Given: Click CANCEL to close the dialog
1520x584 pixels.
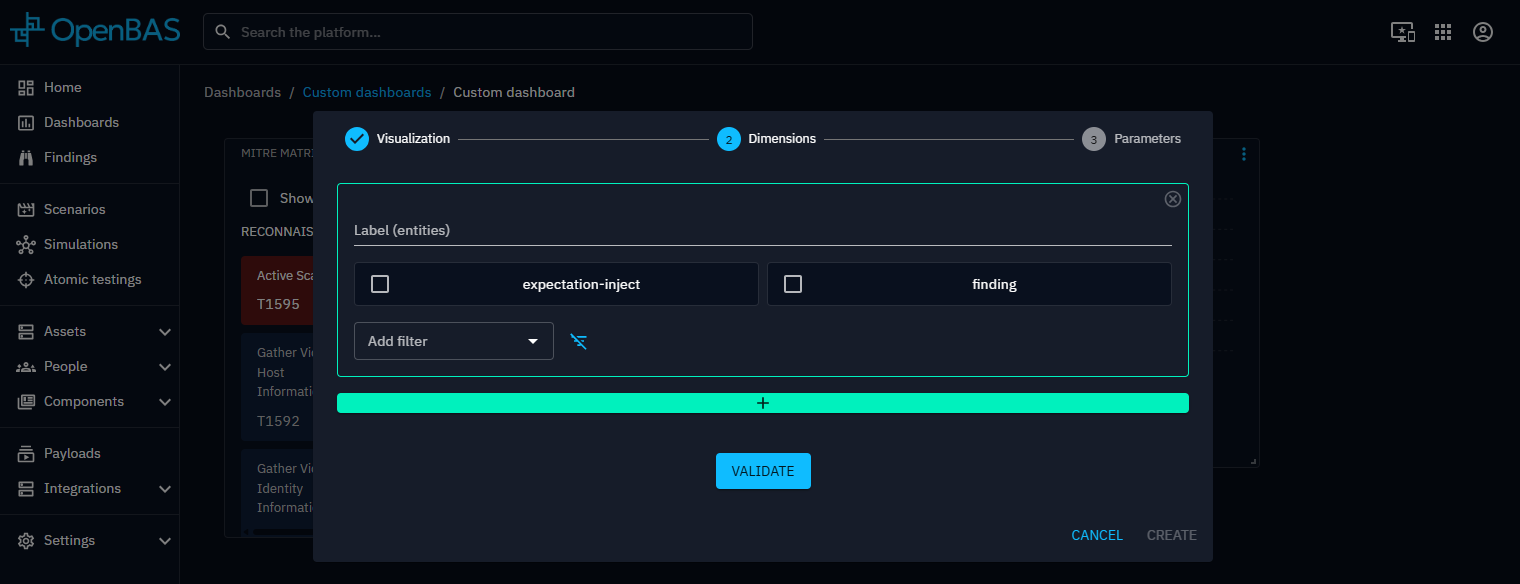Looking at the screenshot, I should [x=1096, y=535].
